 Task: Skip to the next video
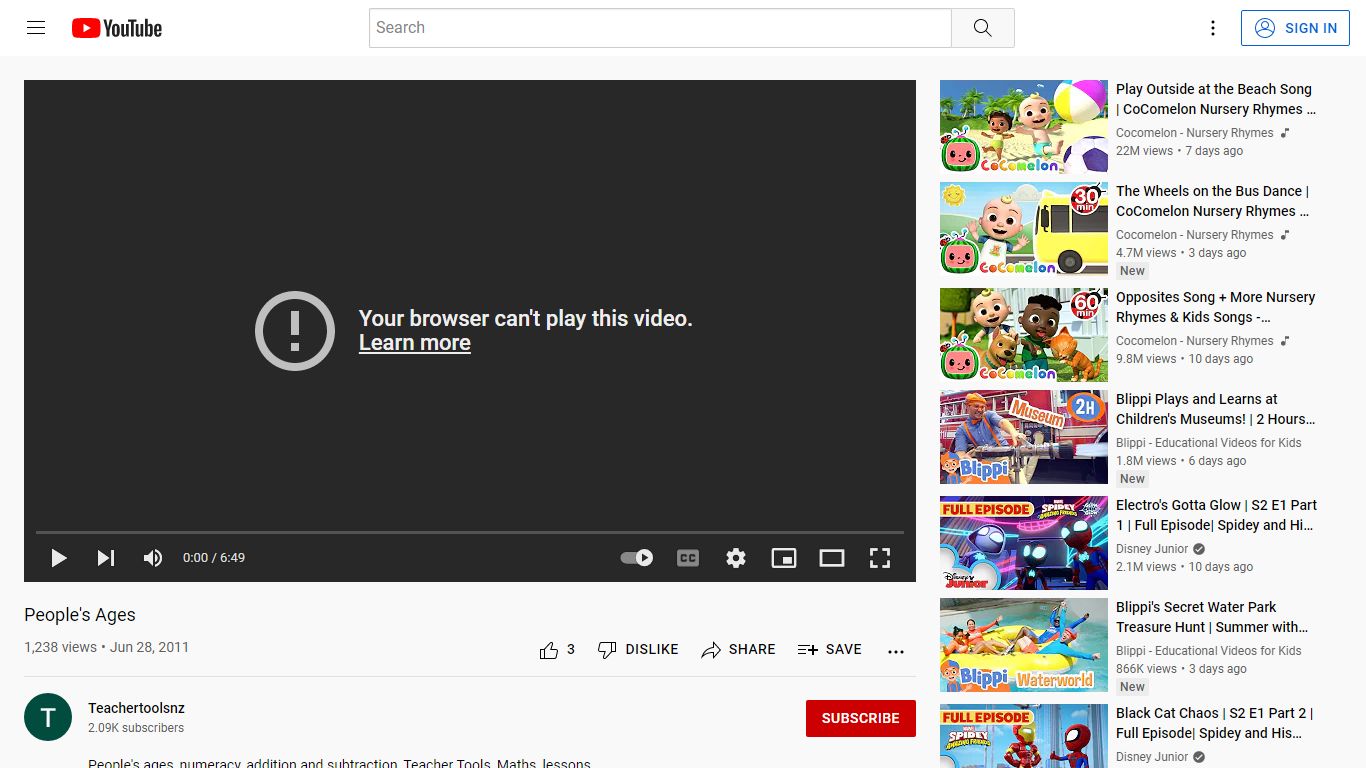(106, 558)
